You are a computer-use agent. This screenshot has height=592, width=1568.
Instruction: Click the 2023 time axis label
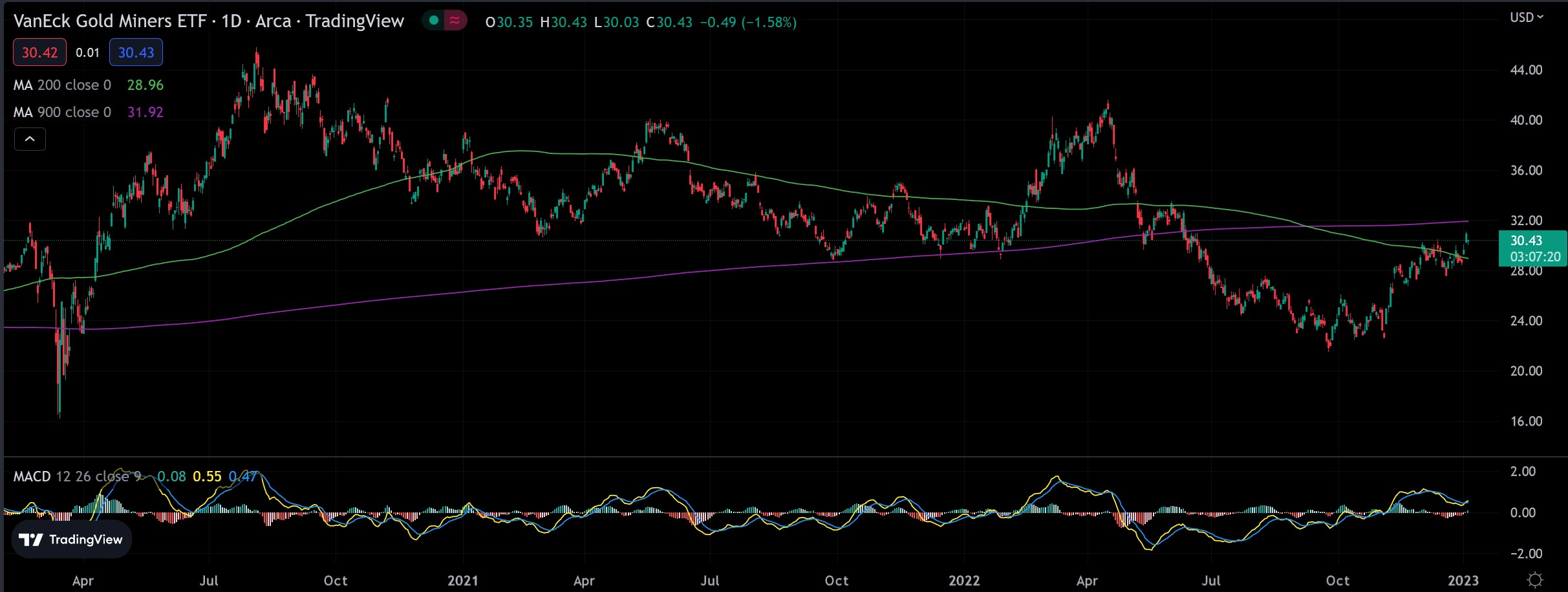point(1463,580)
